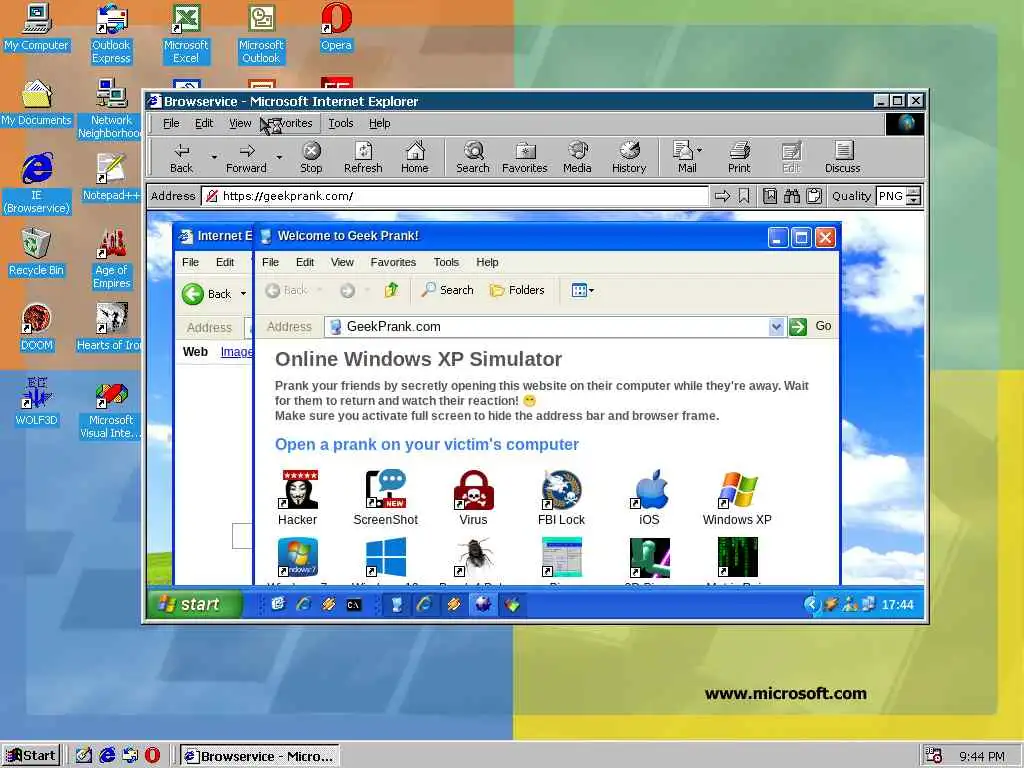The height and width of the screenshot is (768, 1024).
Task: Click Forward in the Browservice toolbar
Action: (x=246, y=158)
